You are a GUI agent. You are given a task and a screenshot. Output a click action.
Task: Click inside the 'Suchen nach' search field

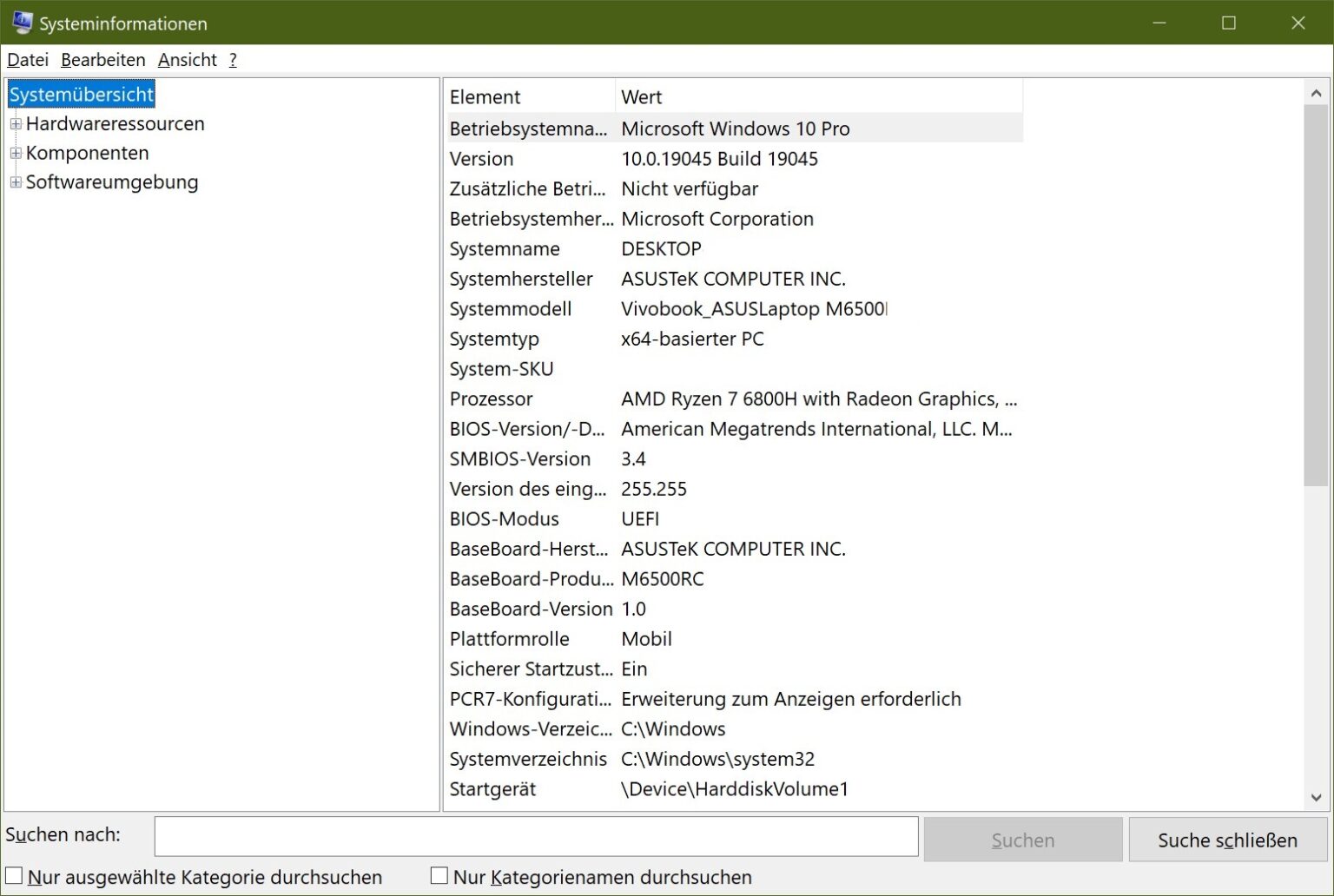click(x=537, y=836)
